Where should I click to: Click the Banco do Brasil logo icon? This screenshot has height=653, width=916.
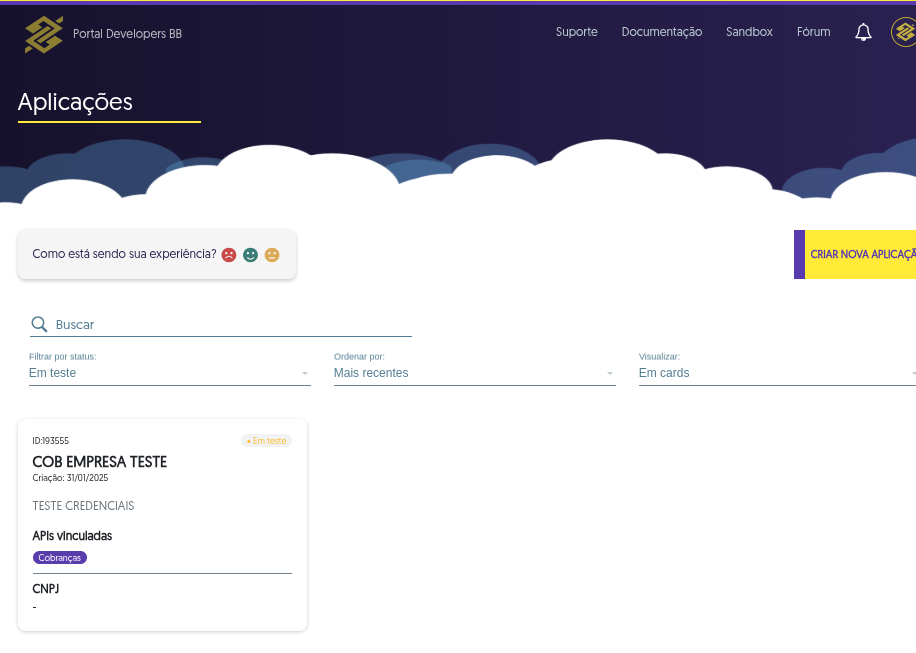pos(43,34)
